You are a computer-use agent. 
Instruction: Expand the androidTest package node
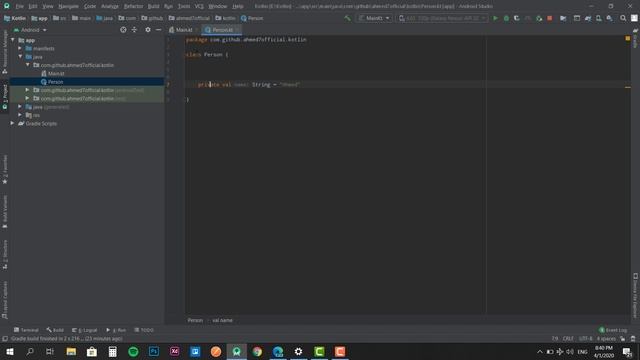28,90
